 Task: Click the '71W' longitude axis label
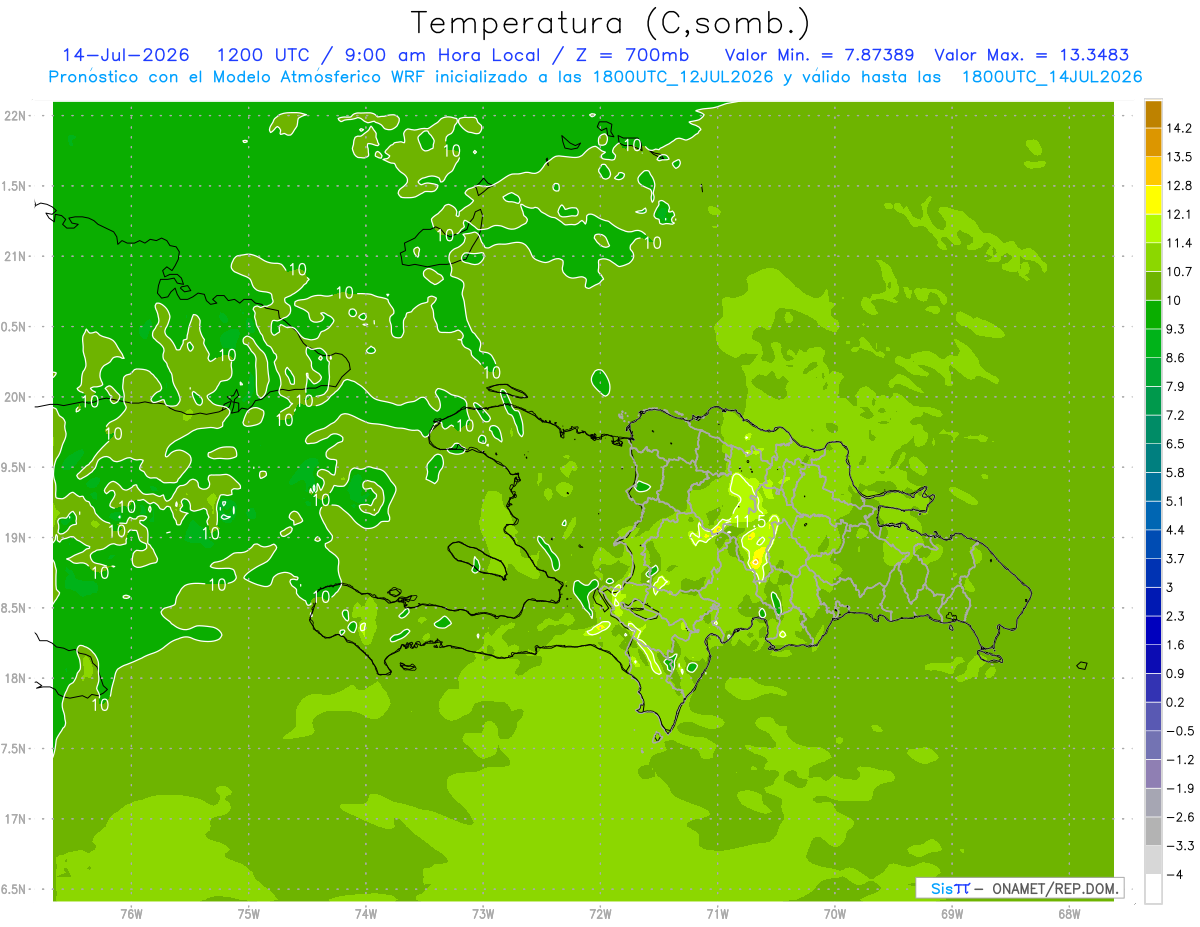717,913
